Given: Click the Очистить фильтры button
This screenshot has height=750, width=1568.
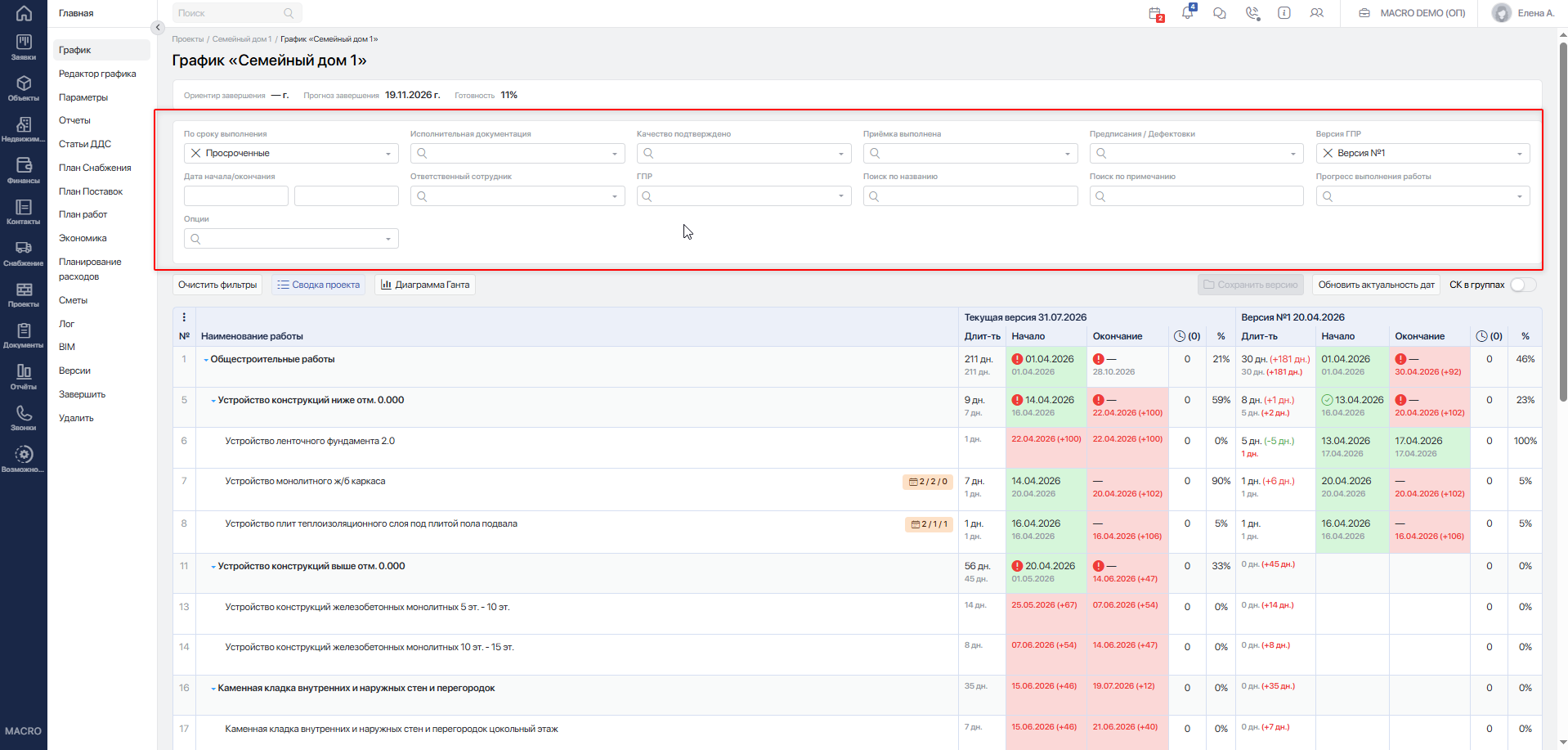Looking at the screenshot, I should point(217,285).
